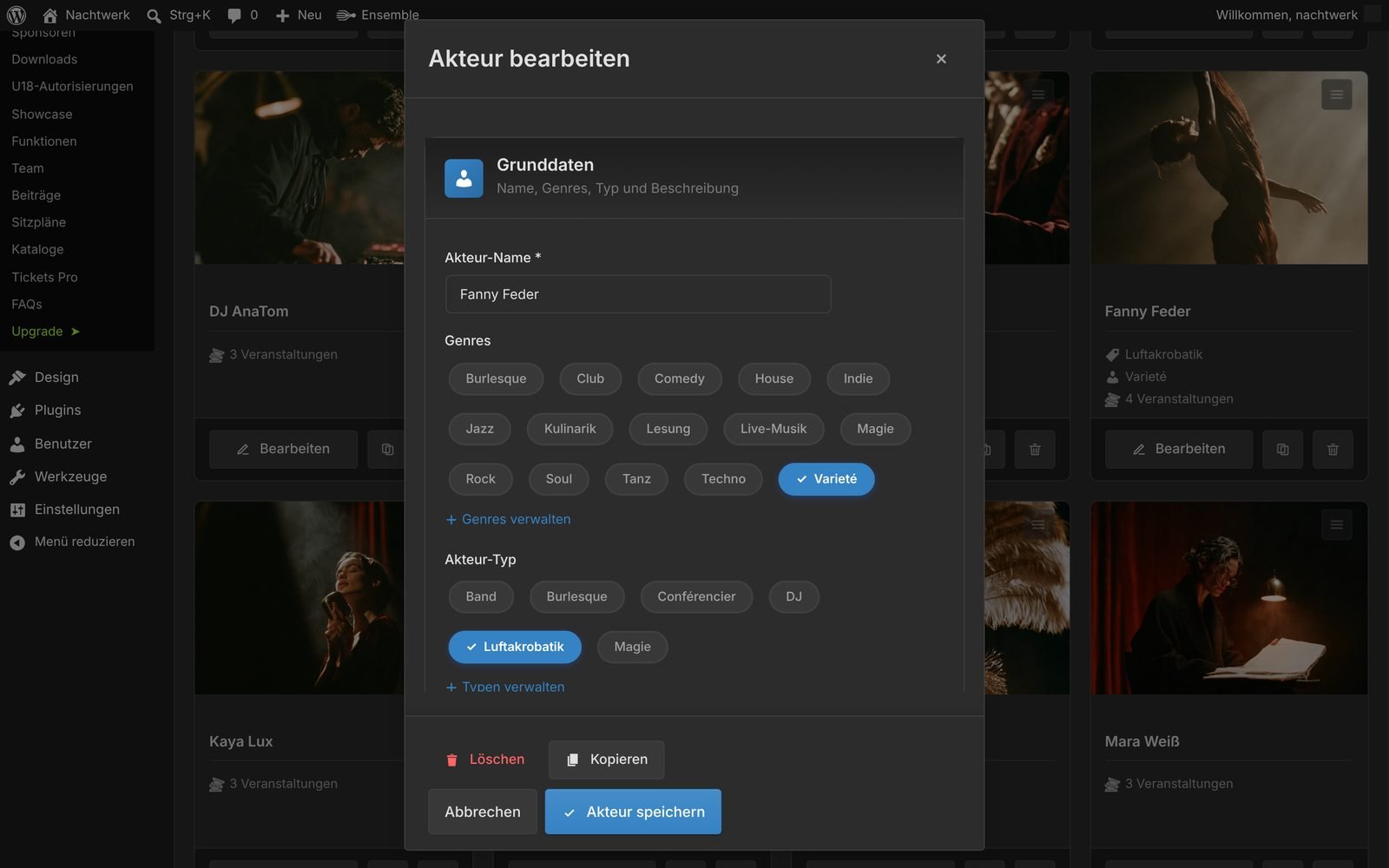Open the Neu menu in admin bar
The image size is (1389, 868).
point(299,15)
